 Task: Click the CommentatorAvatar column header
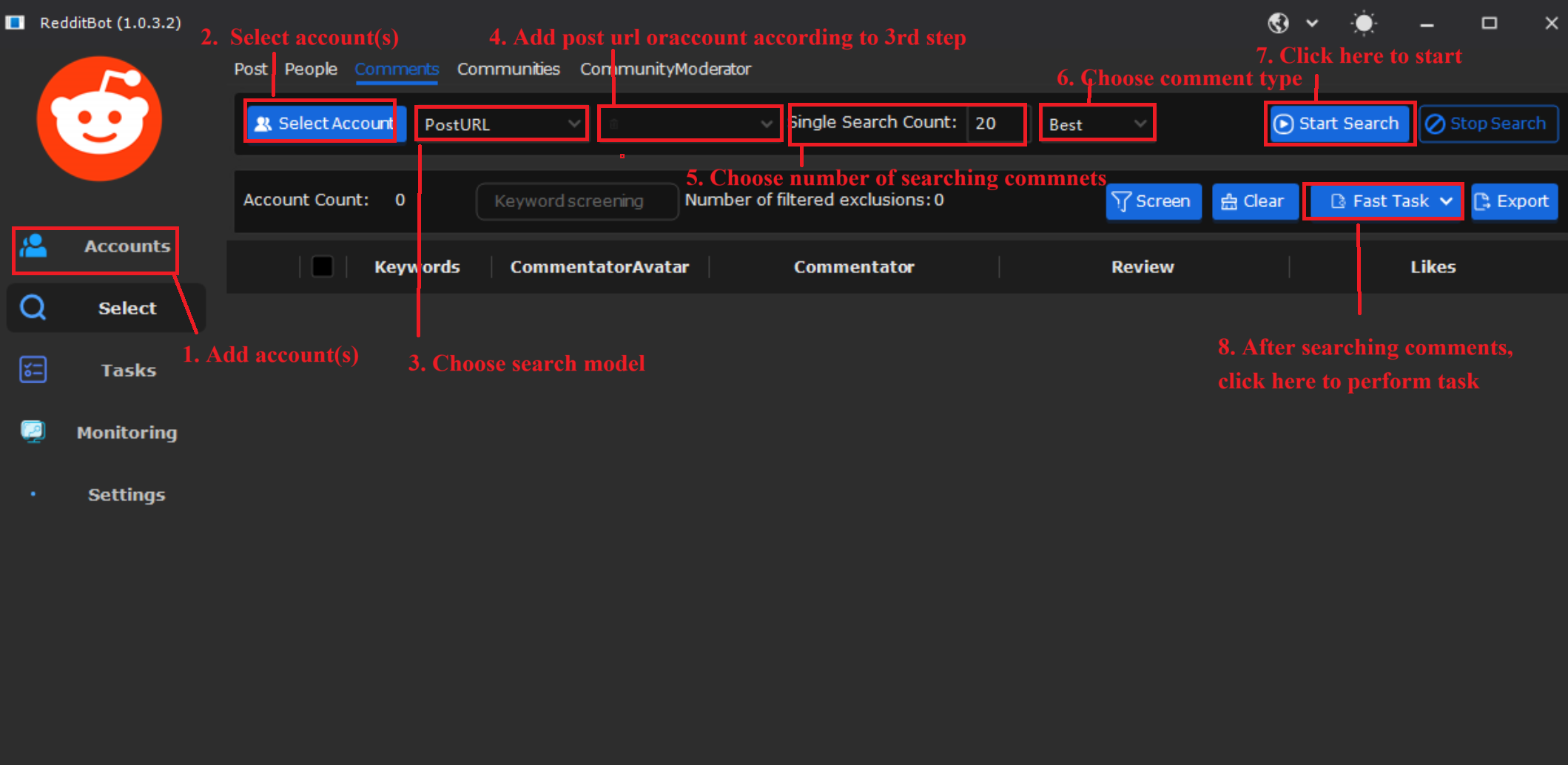599,267
